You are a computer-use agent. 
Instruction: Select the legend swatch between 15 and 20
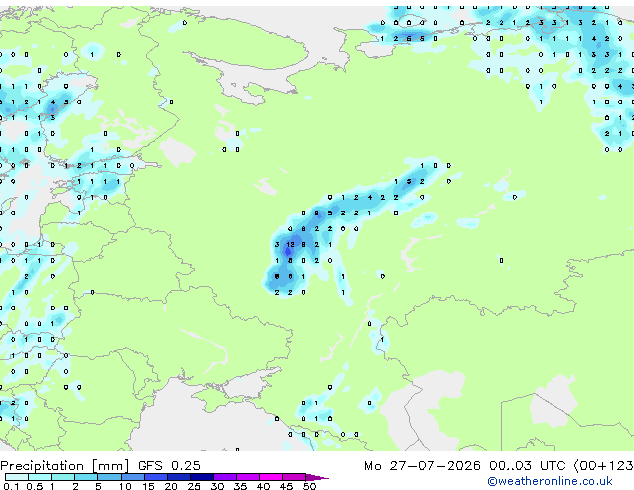[x=156, y=477]
